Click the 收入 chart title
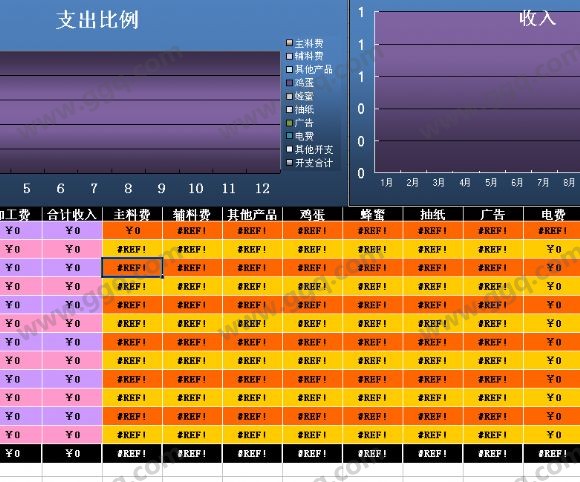580x482 pixels. point(537,17)
